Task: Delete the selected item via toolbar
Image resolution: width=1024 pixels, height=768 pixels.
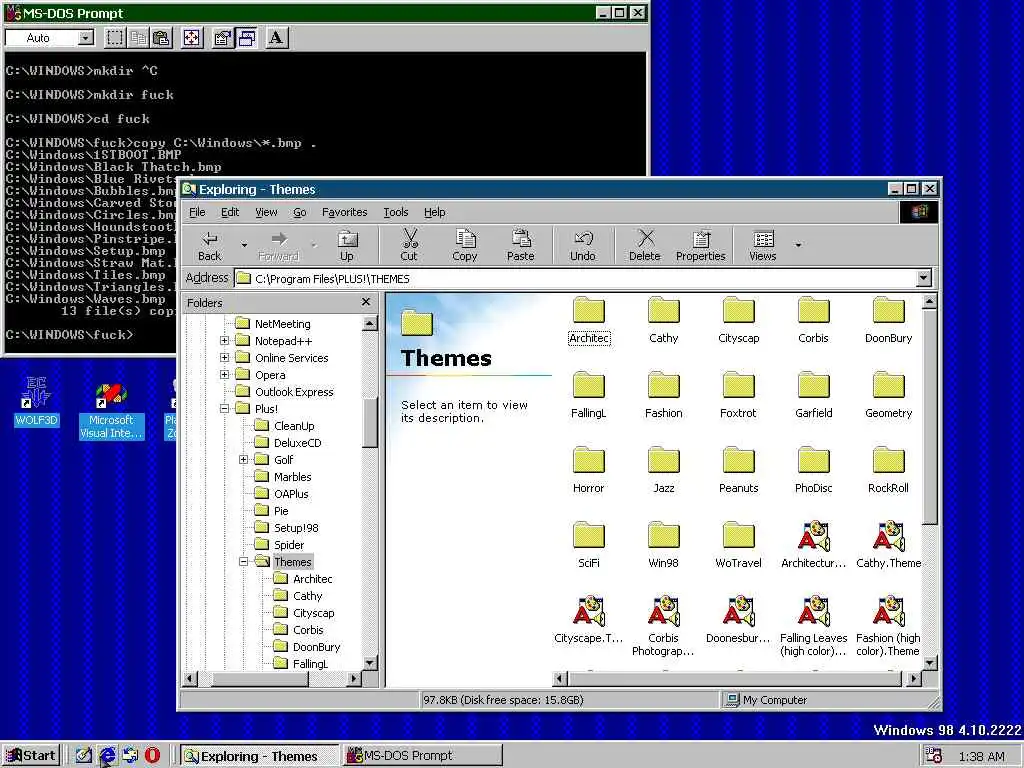Action: point(645,246)
